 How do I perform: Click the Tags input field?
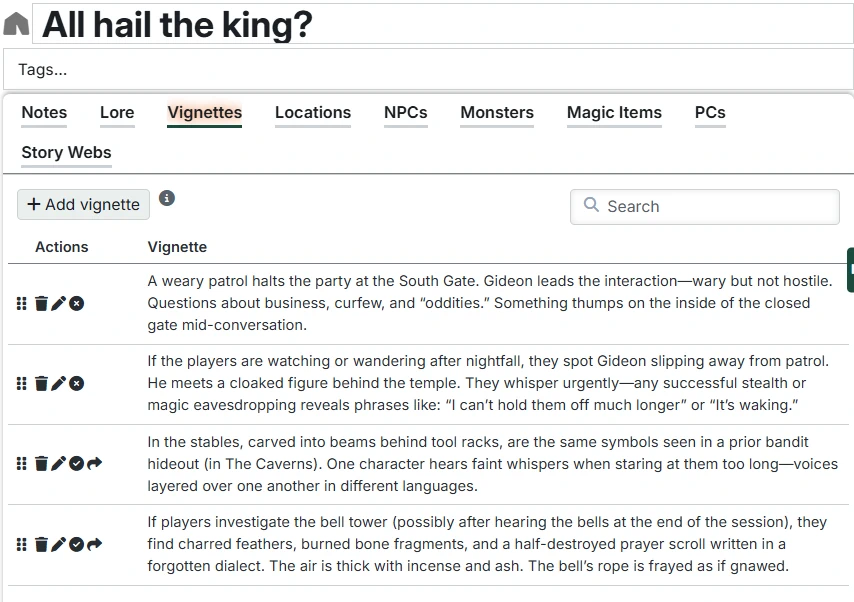tap(427, 70)
